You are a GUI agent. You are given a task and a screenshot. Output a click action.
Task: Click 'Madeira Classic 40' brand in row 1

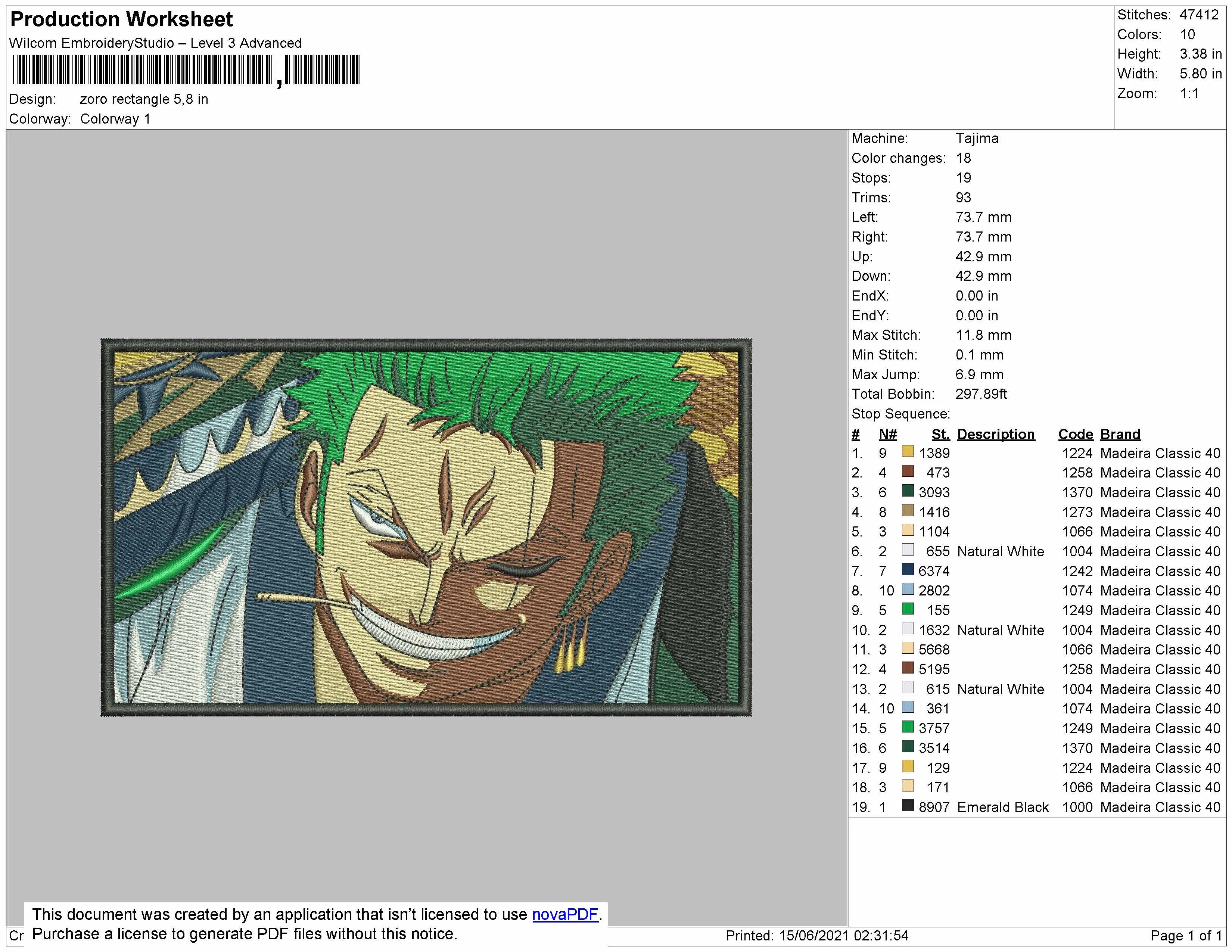pyautogui.click(x=1160, y=454)
